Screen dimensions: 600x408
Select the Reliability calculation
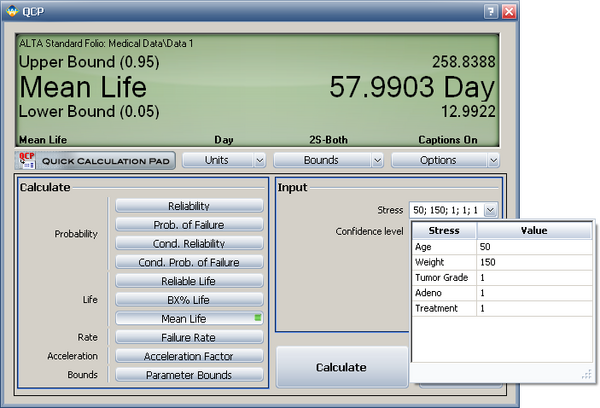(189, 206)
